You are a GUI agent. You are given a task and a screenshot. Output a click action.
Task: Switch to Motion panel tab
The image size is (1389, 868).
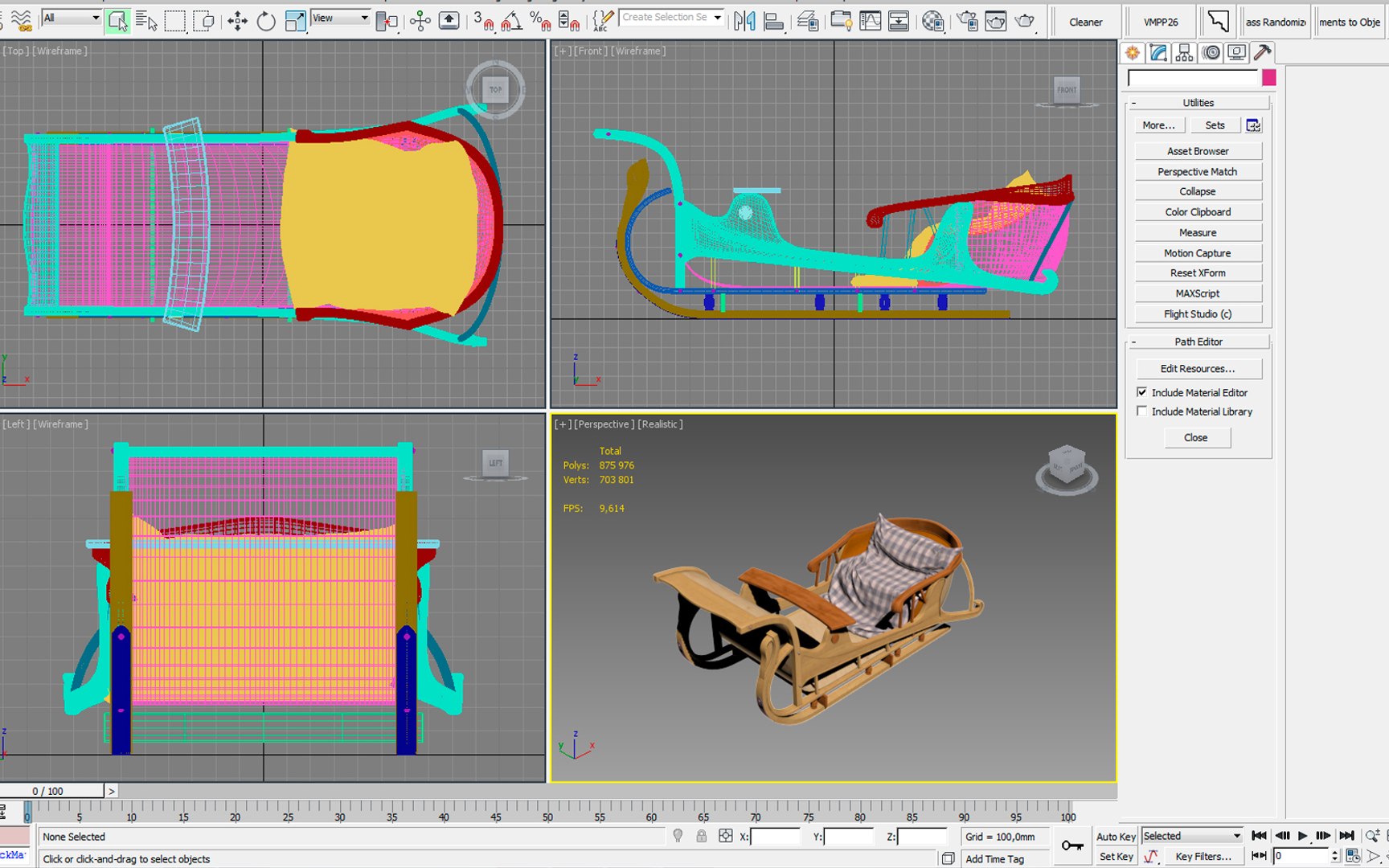point(1211,53)
